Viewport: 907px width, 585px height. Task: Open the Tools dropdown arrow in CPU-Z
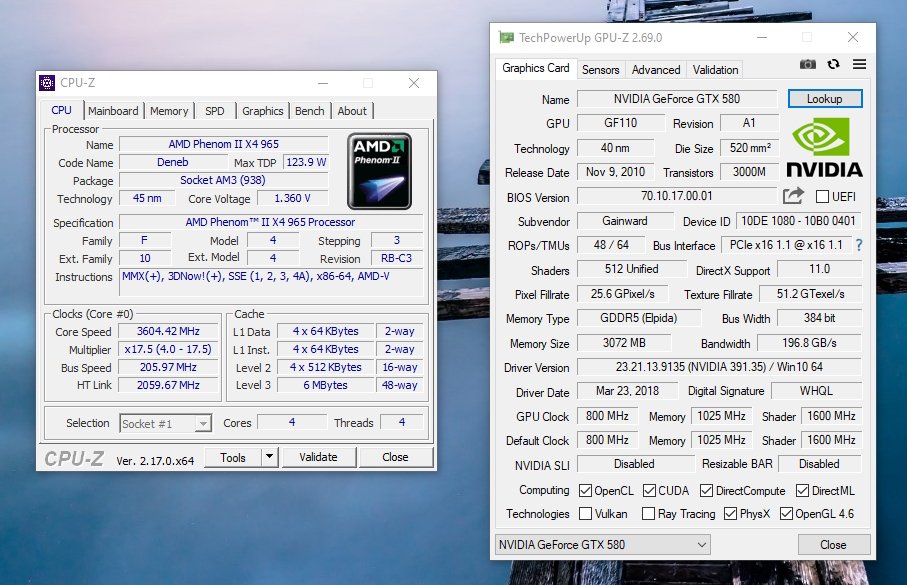270,457
